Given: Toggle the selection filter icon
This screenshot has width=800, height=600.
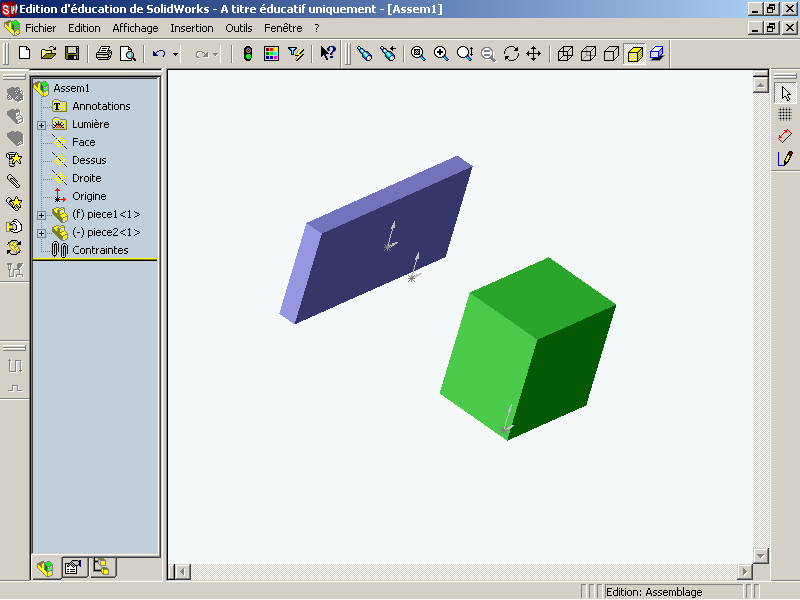Looking at the screenshot, I should coord(295,54).
